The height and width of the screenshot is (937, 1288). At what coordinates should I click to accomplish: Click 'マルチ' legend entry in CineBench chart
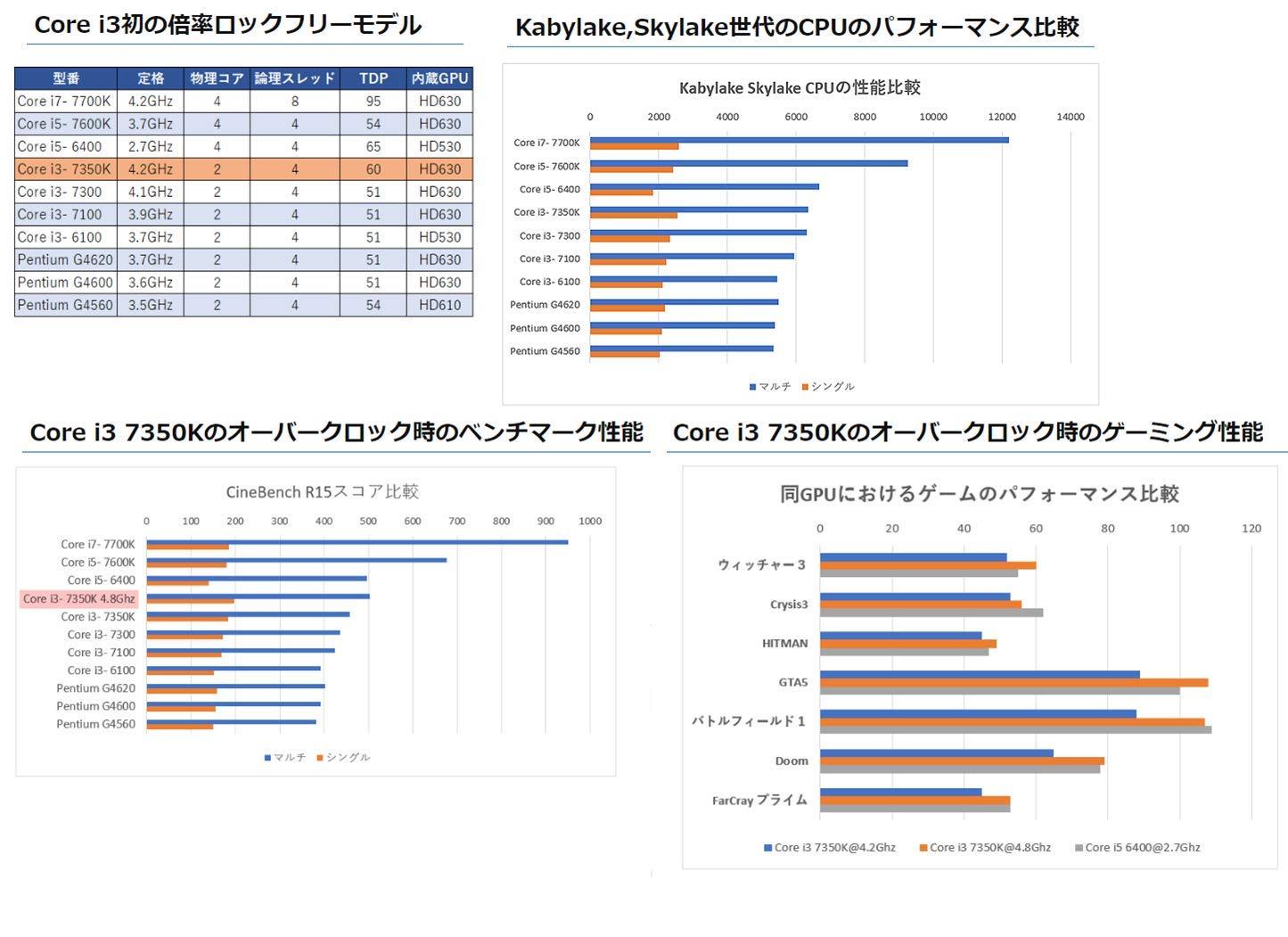(285, 757)
